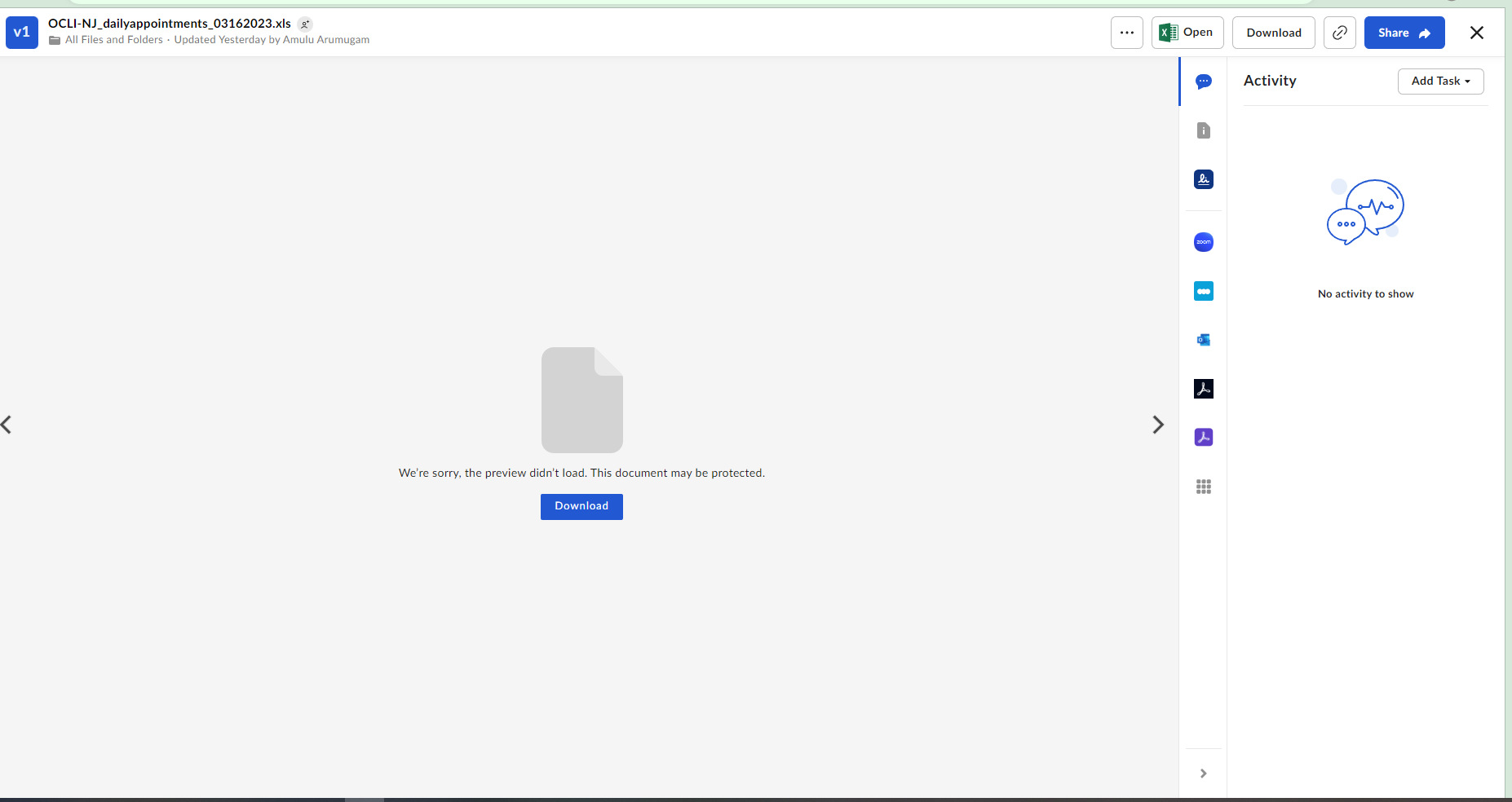Screen dimensions: 1512x802
Task: Expand the Add Task dropdown
Action: [x=1440, y=82]
